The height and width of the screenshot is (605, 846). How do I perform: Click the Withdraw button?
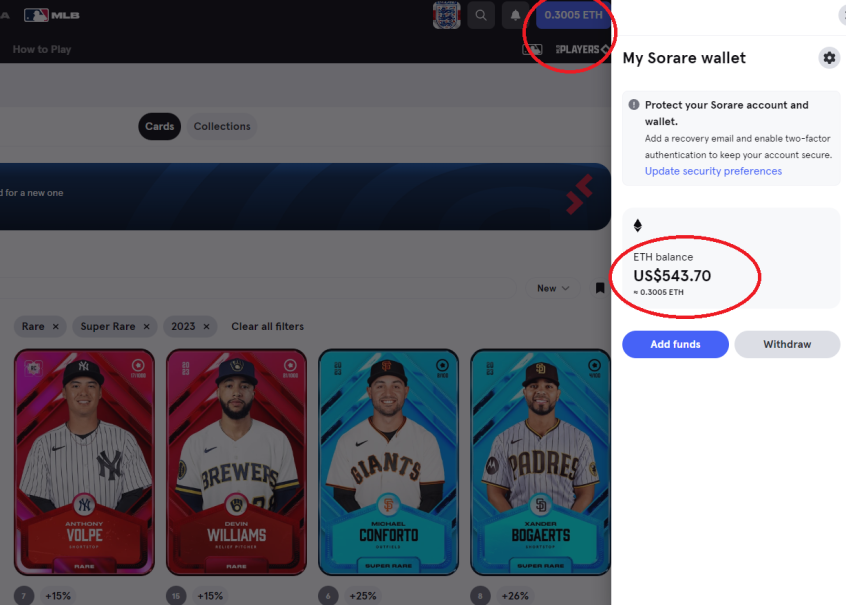(x=787, y=344)
